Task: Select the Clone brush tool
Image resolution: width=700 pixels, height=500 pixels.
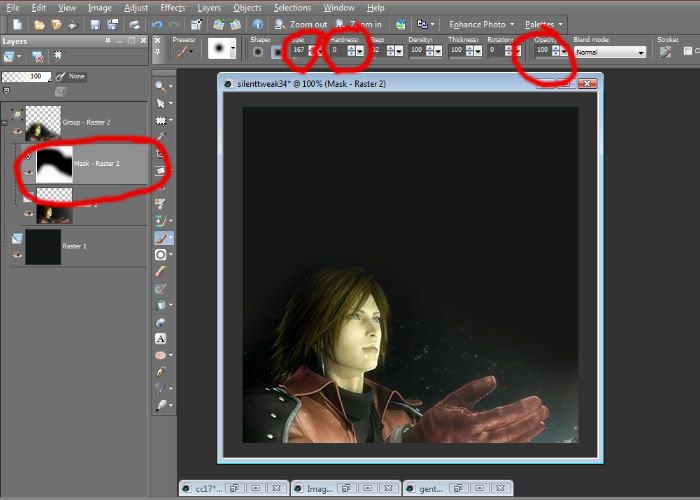Action: 160,221
